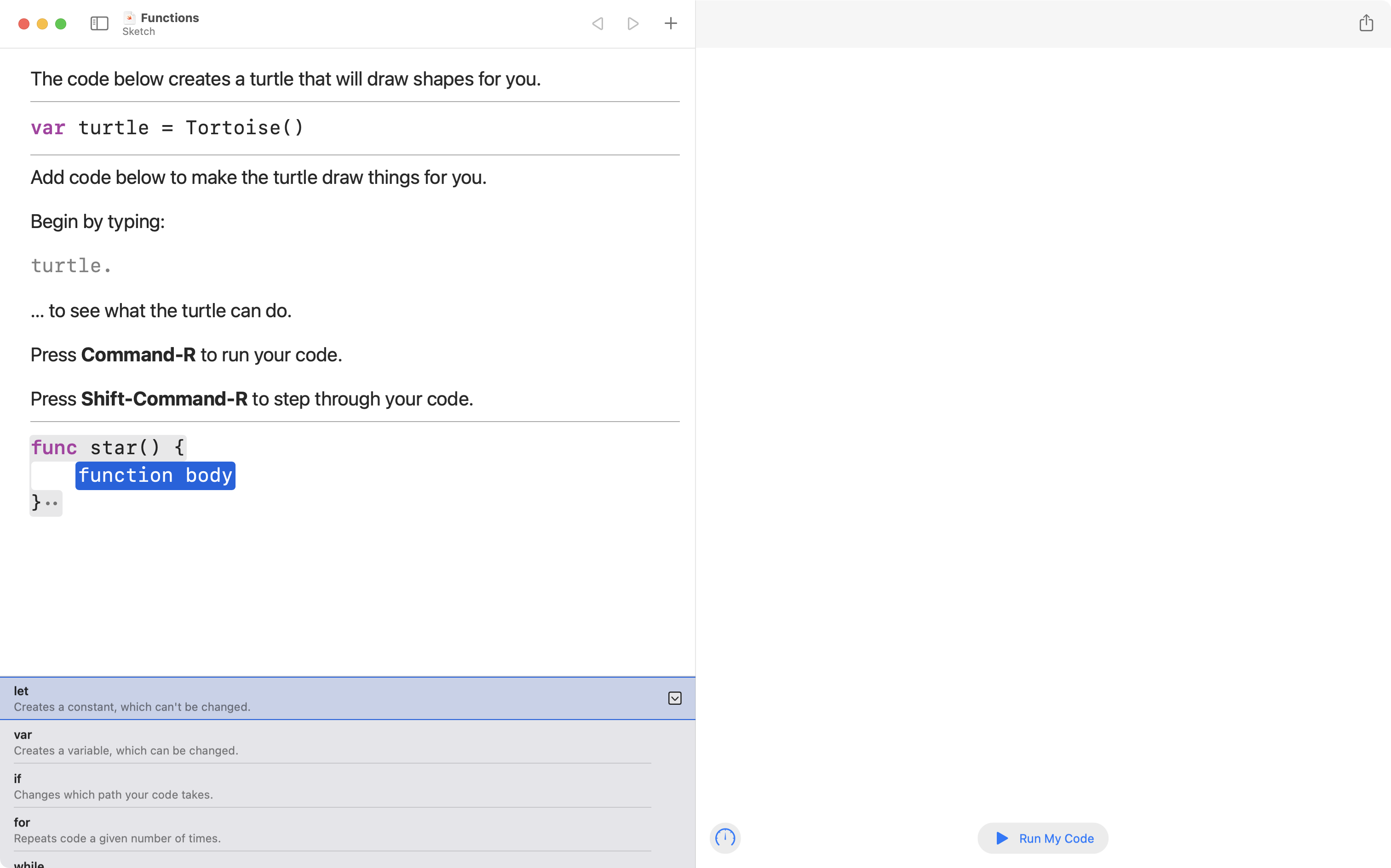The image size is (1391, 868).
Task: Add a new page with the plus icon
Action: tap(670, 23)
